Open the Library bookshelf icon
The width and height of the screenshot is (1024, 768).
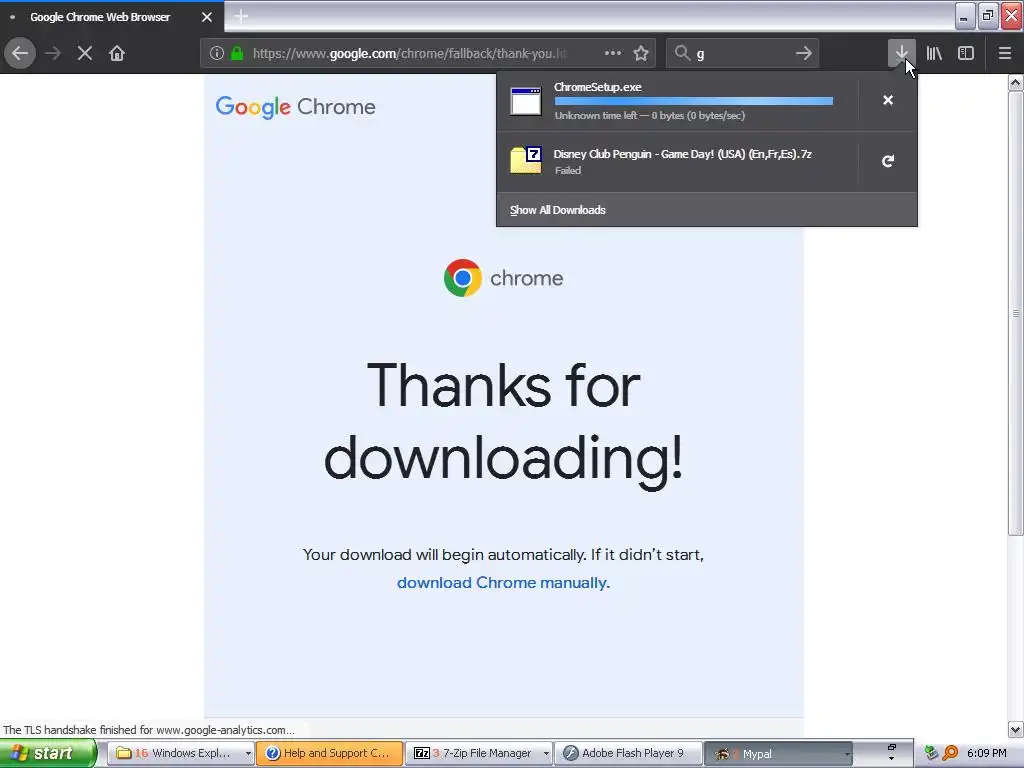point(934,53)
